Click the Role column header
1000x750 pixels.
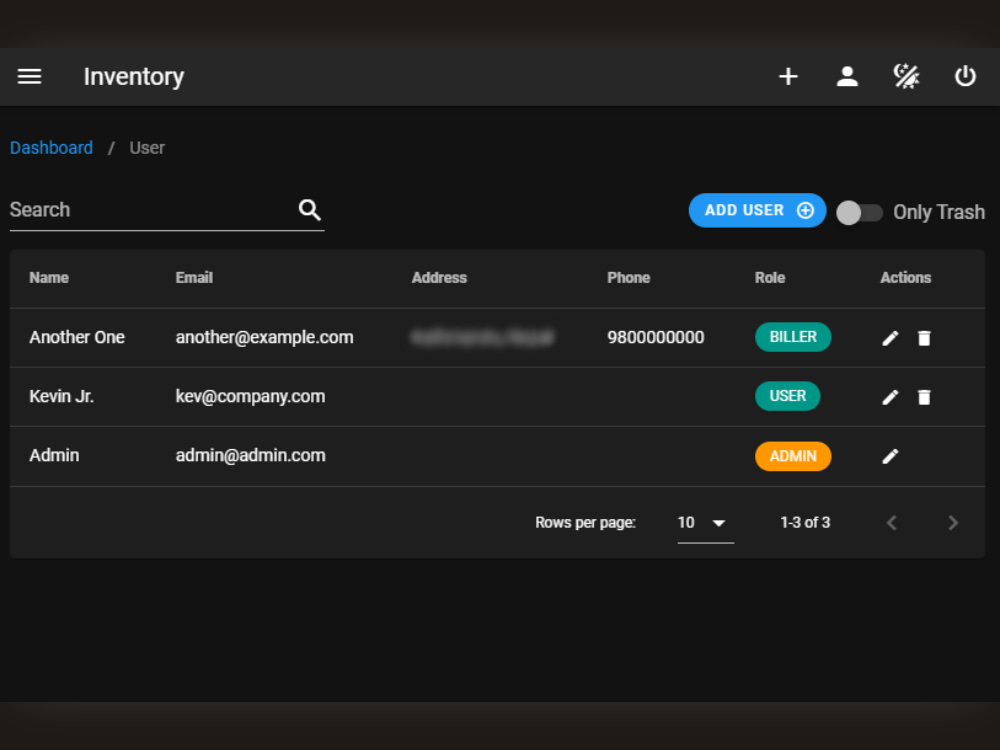(770, 278)
